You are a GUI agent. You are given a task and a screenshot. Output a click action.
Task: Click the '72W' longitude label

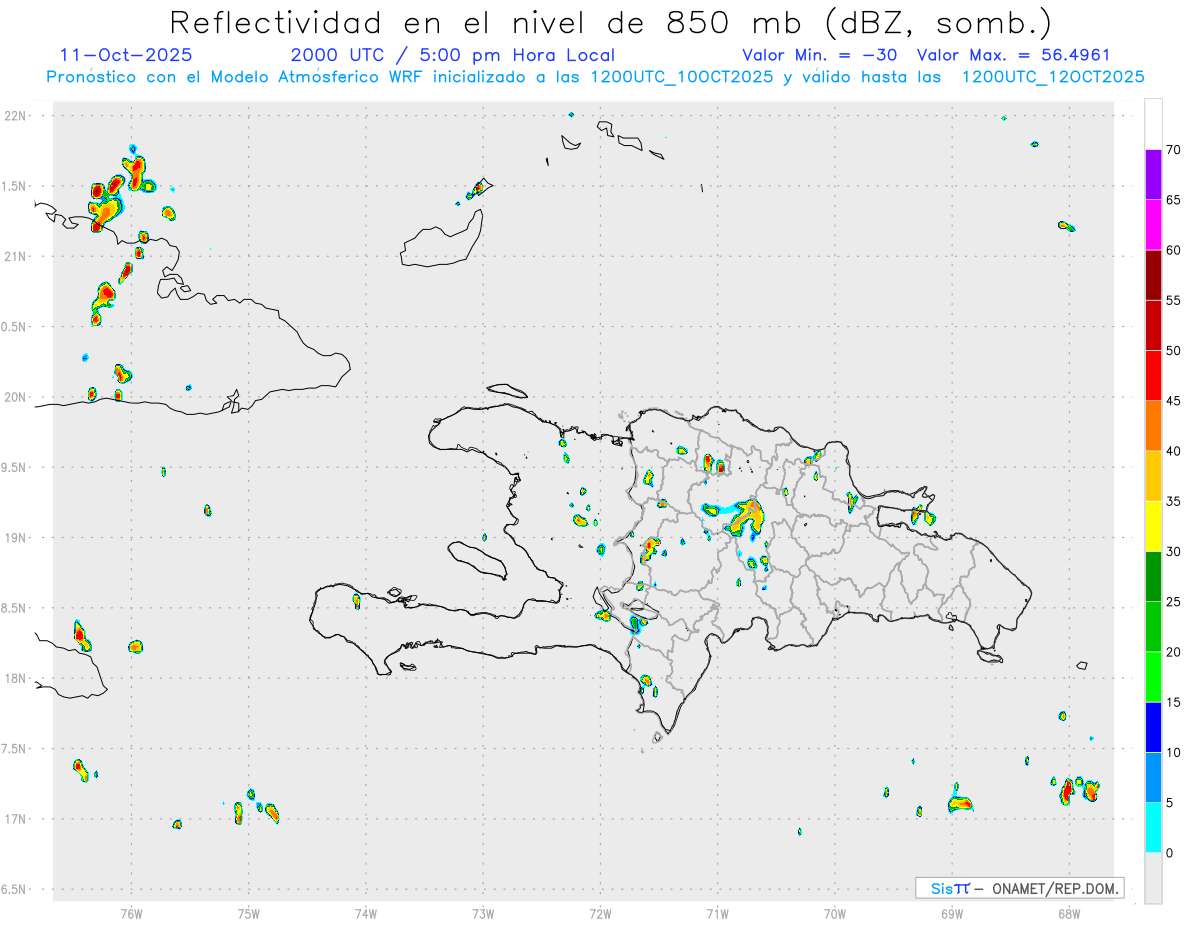coord(600,914)
